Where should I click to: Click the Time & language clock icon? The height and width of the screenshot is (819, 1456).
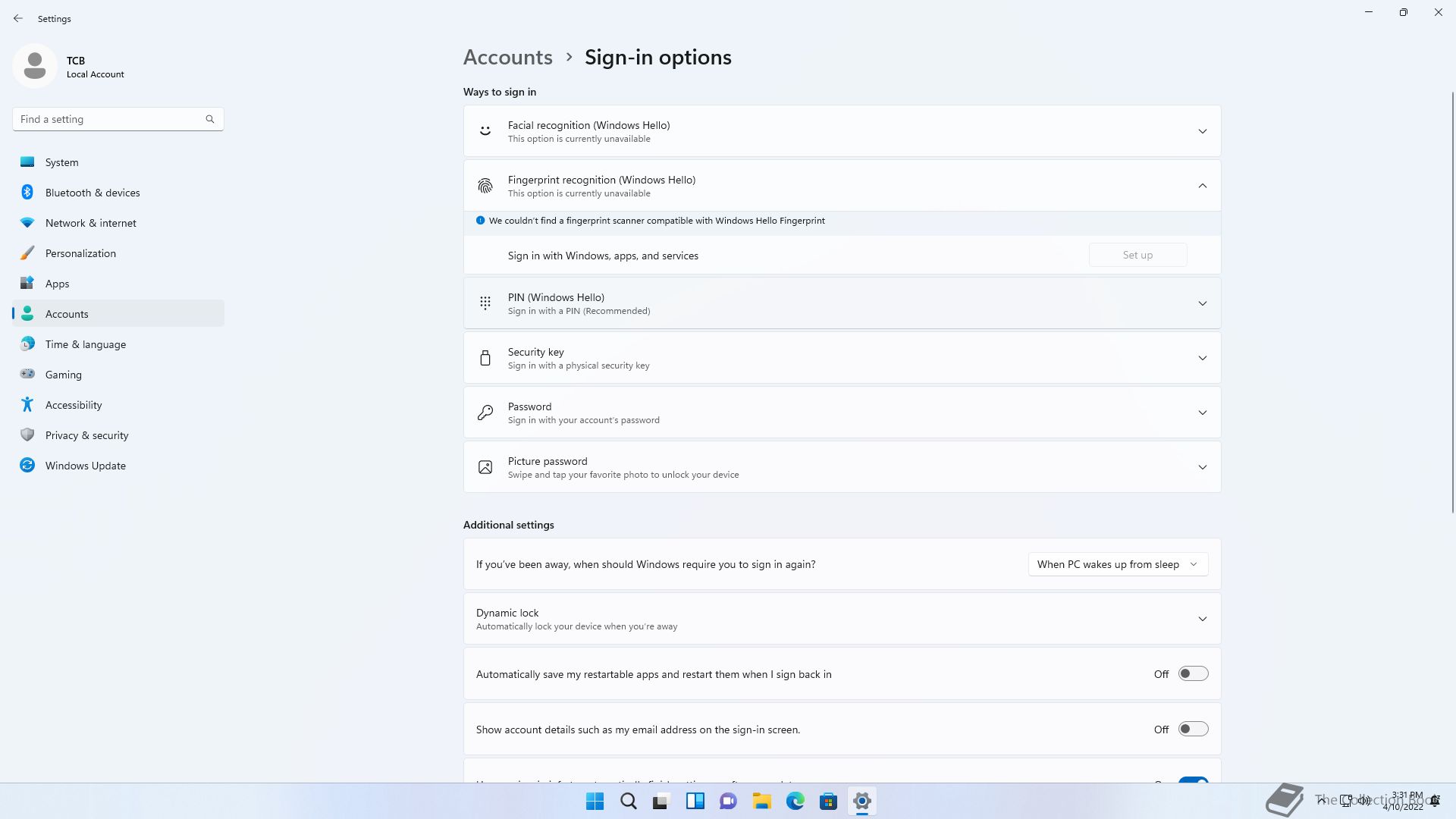27,344
